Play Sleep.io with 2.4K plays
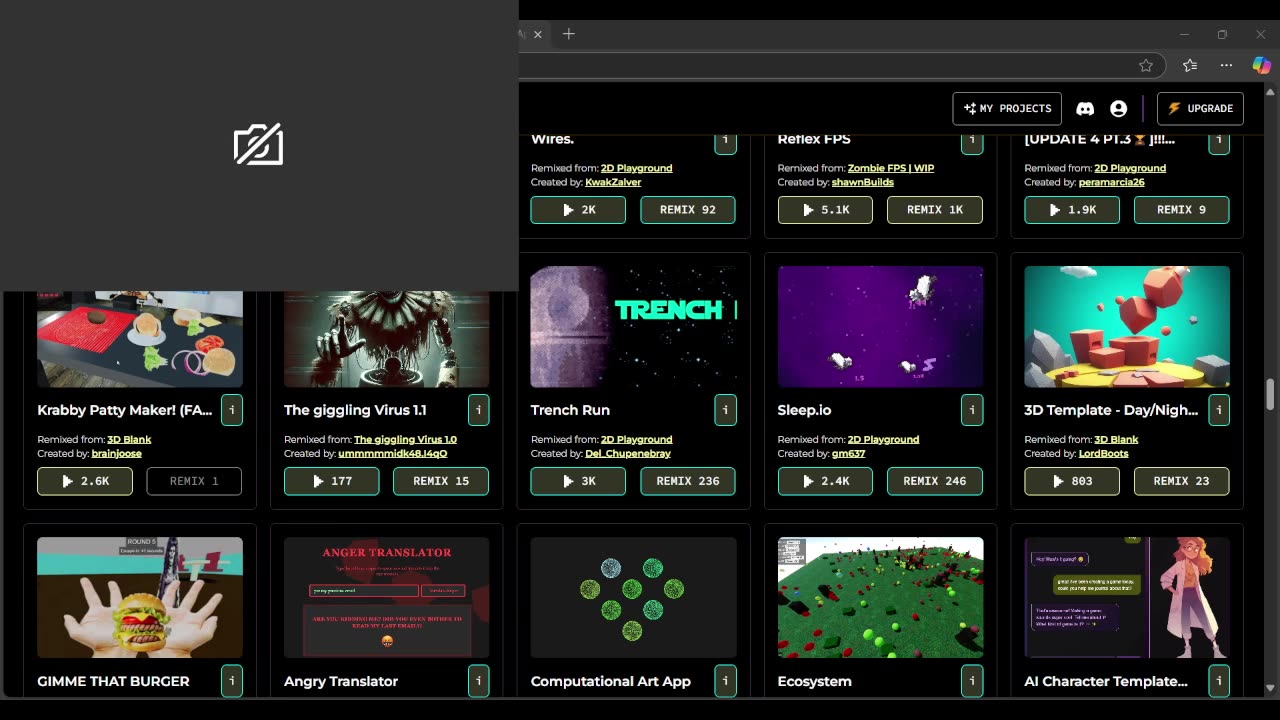The height and width of the screenshot is (720, 1280). [x=825, y=481]
